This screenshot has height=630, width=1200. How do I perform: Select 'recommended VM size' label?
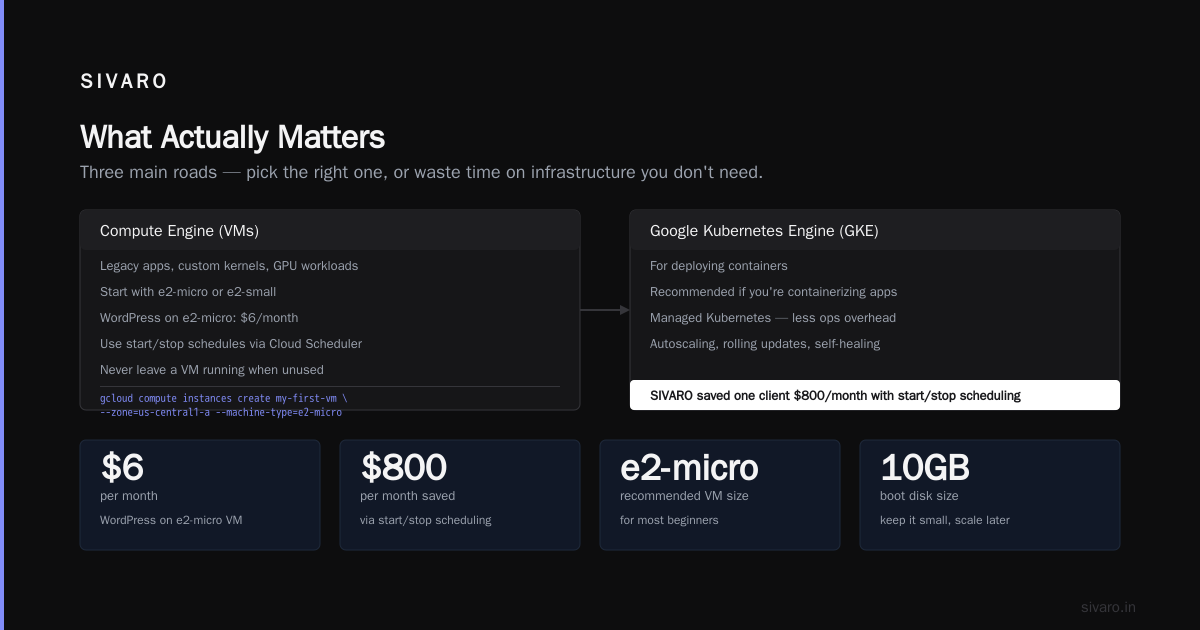(x=684, y=496)
